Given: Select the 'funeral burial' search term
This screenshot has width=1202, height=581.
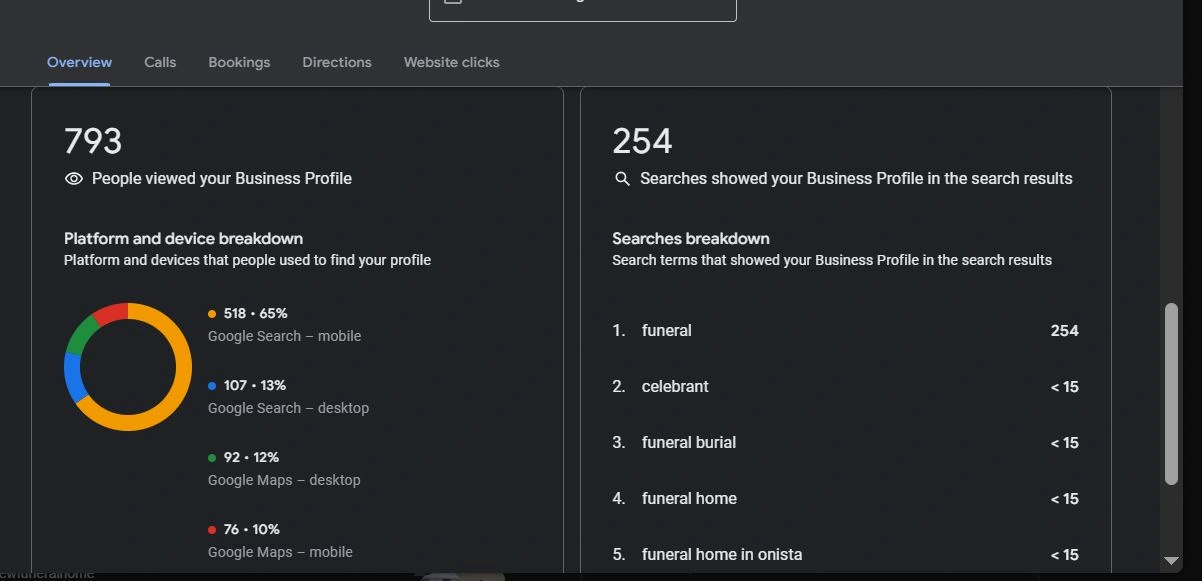Looking at the screenshot, I should pyautogui.click(x=689, y=443).
